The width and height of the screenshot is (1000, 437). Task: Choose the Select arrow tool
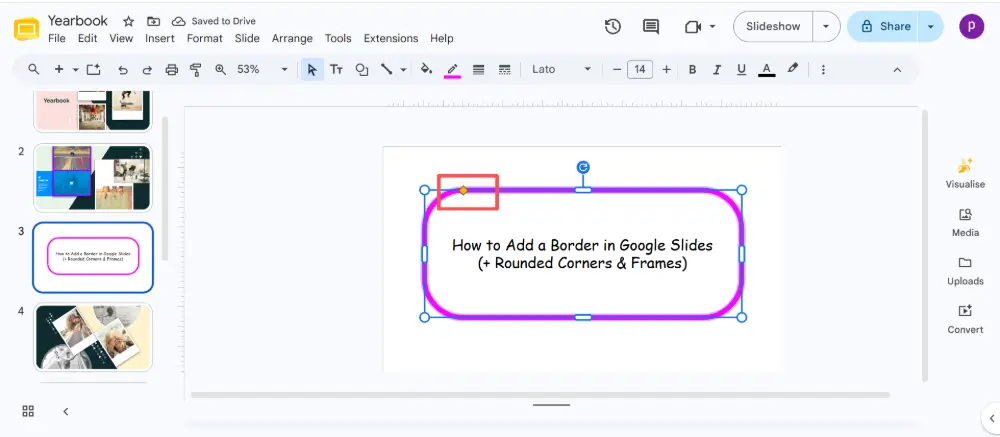(x=312, y=70)
